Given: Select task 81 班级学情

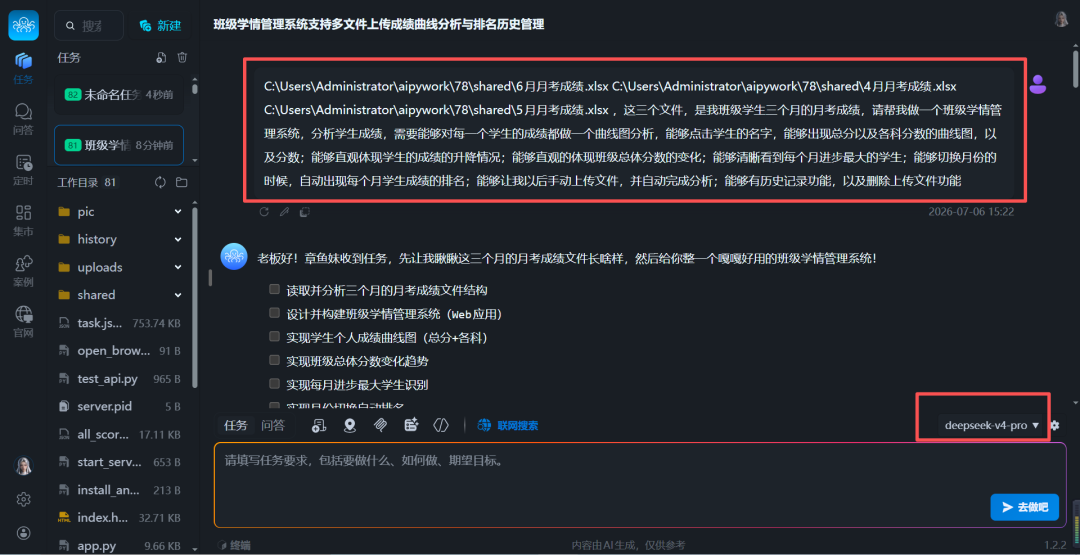Looking at the screenshot, I should click(x=118, y=145).
